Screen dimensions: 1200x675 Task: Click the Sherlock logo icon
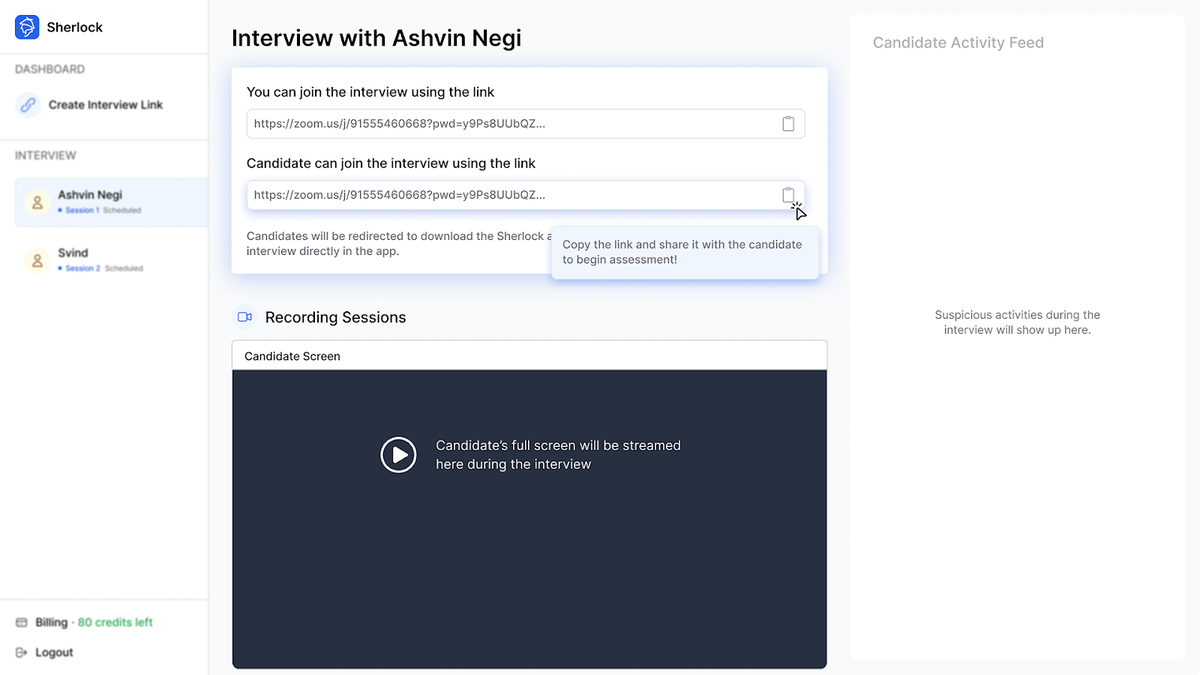click(x=25, y=26)
